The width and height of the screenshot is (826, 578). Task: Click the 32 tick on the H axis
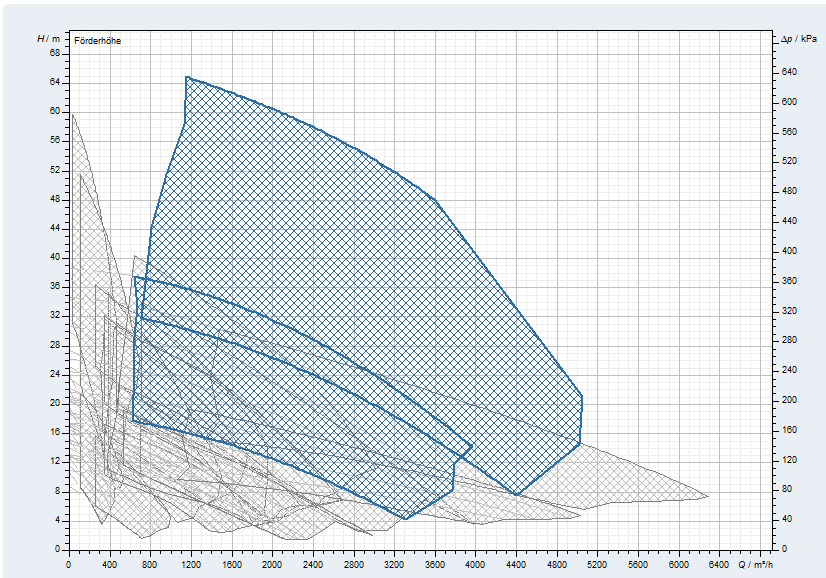click(55, 316)
